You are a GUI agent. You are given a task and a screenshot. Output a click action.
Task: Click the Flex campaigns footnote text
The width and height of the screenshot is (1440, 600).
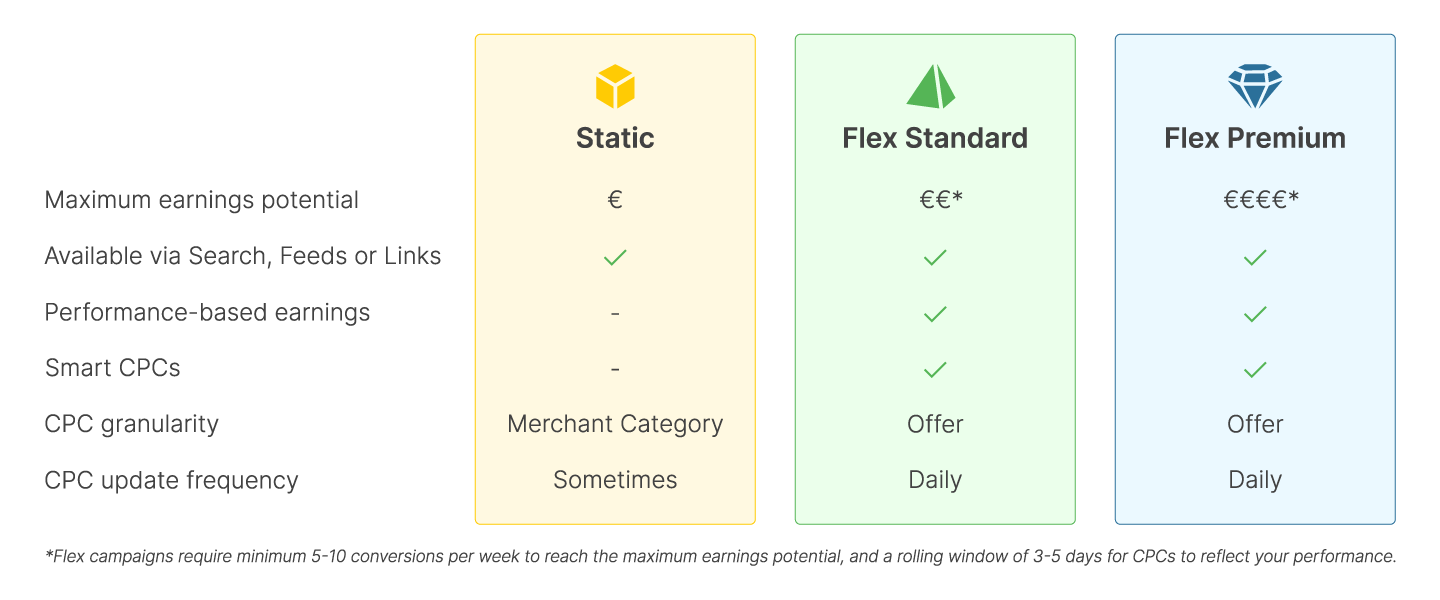click(720, 557)
